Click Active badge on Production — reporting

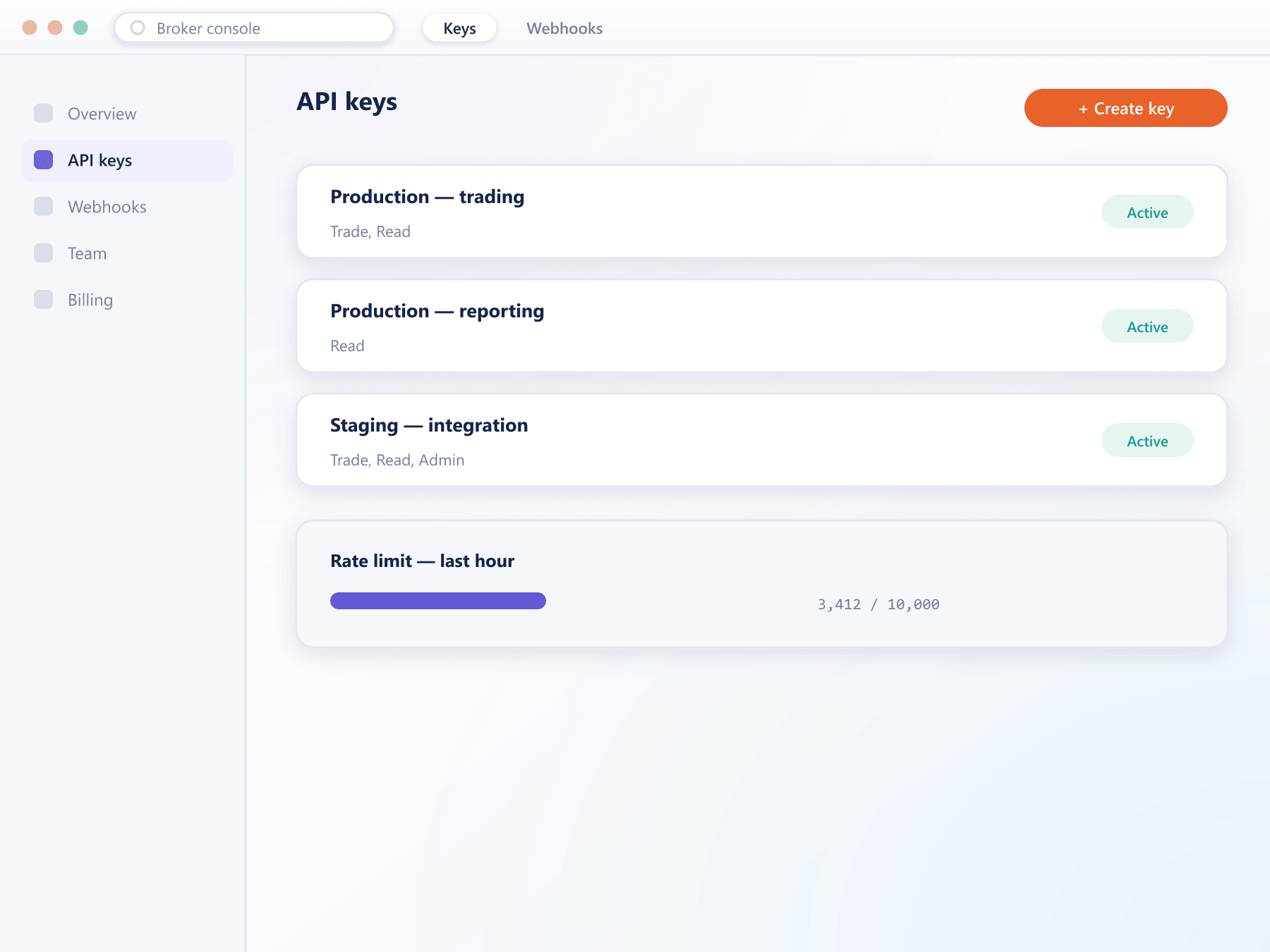(1147, 327)
